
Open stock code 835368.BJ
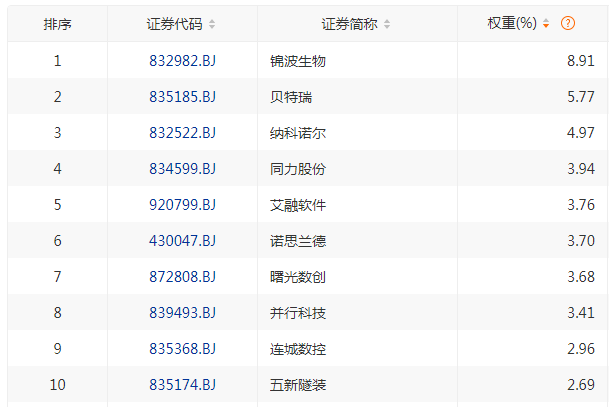point(183,349)
